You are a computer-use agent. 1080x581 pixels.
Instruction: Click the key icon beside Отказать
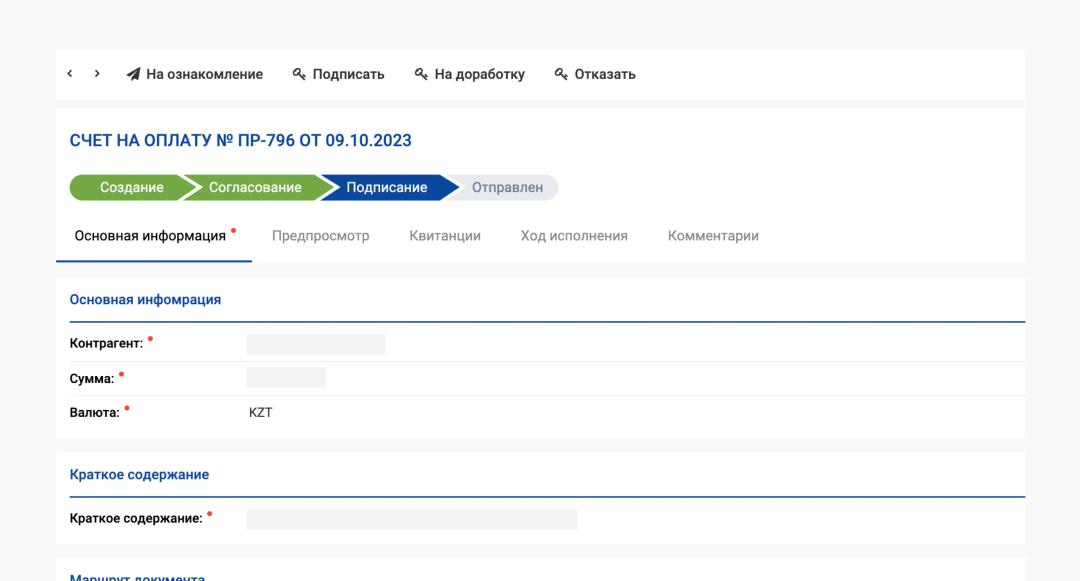(x=561, y=74)
